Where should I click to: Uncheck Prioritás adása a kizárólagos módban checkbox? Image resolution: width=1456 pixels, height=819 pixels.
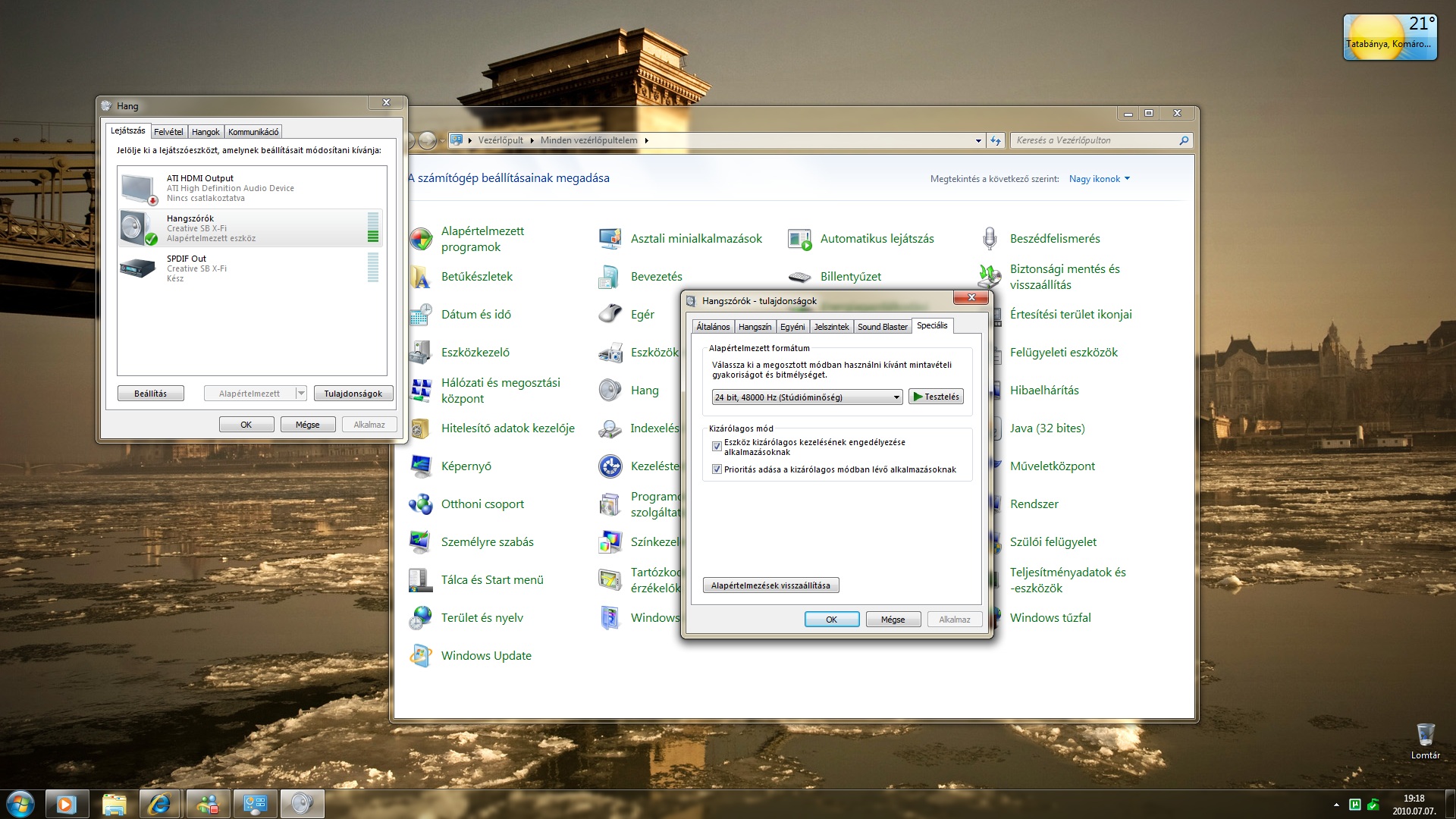point(717,469)
